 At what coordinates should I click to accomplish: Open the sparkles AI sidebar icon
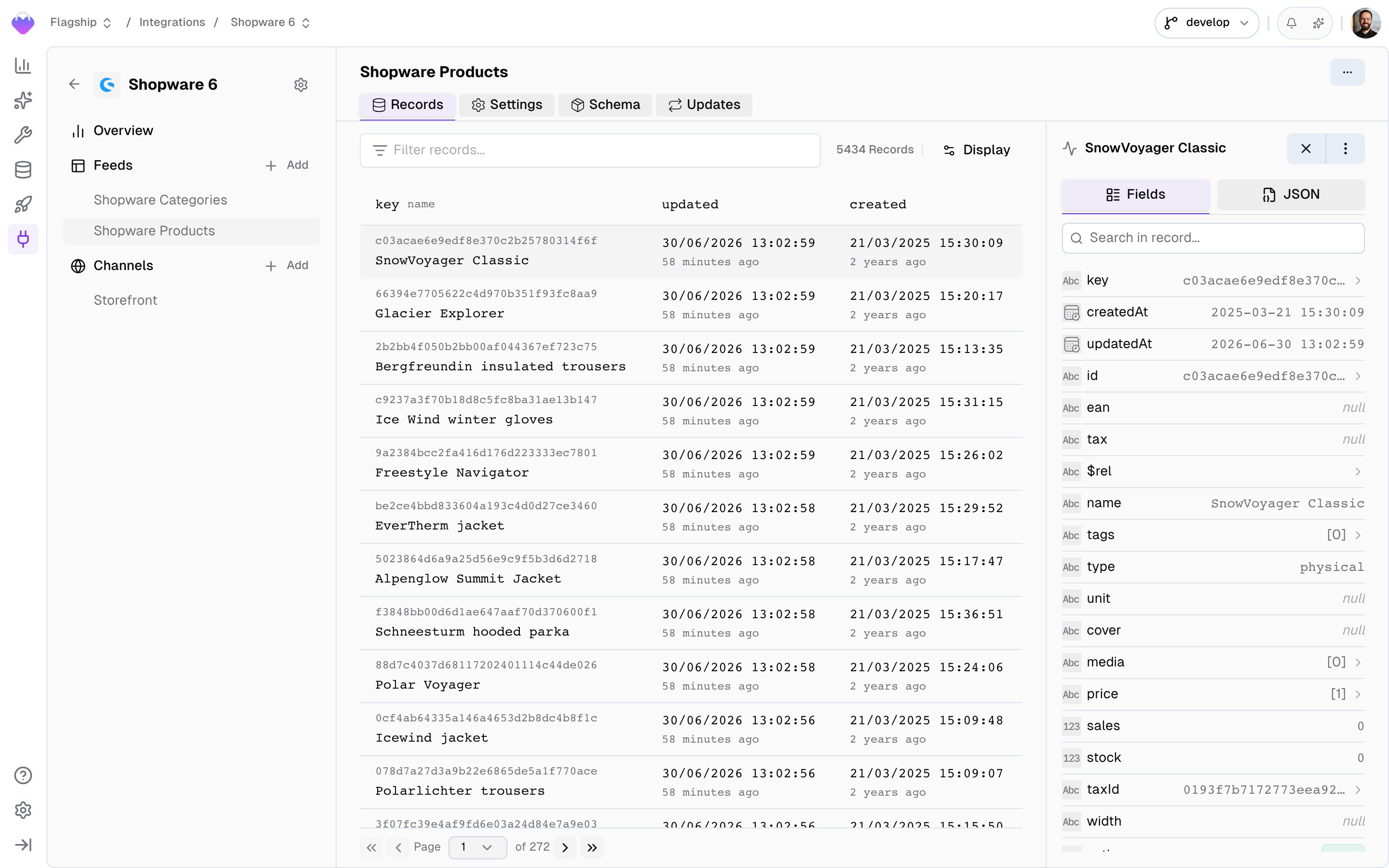[x=23, y=100]
